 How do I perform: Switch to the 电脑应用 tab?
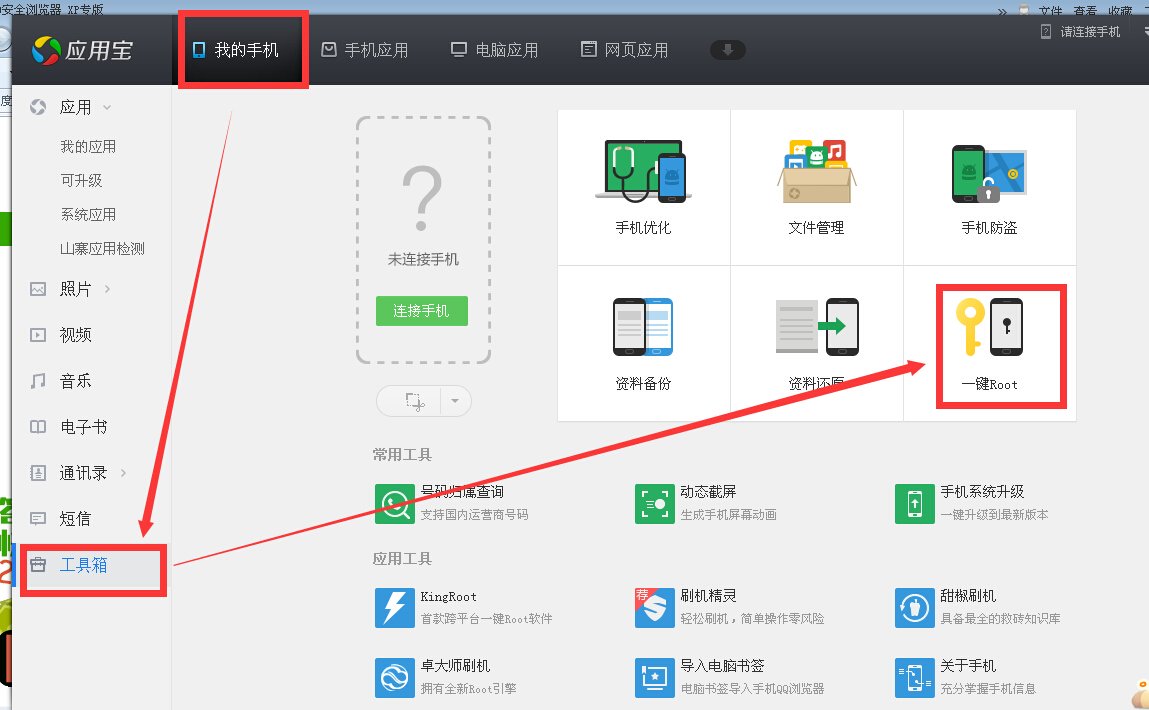click(x=494, y=50)
